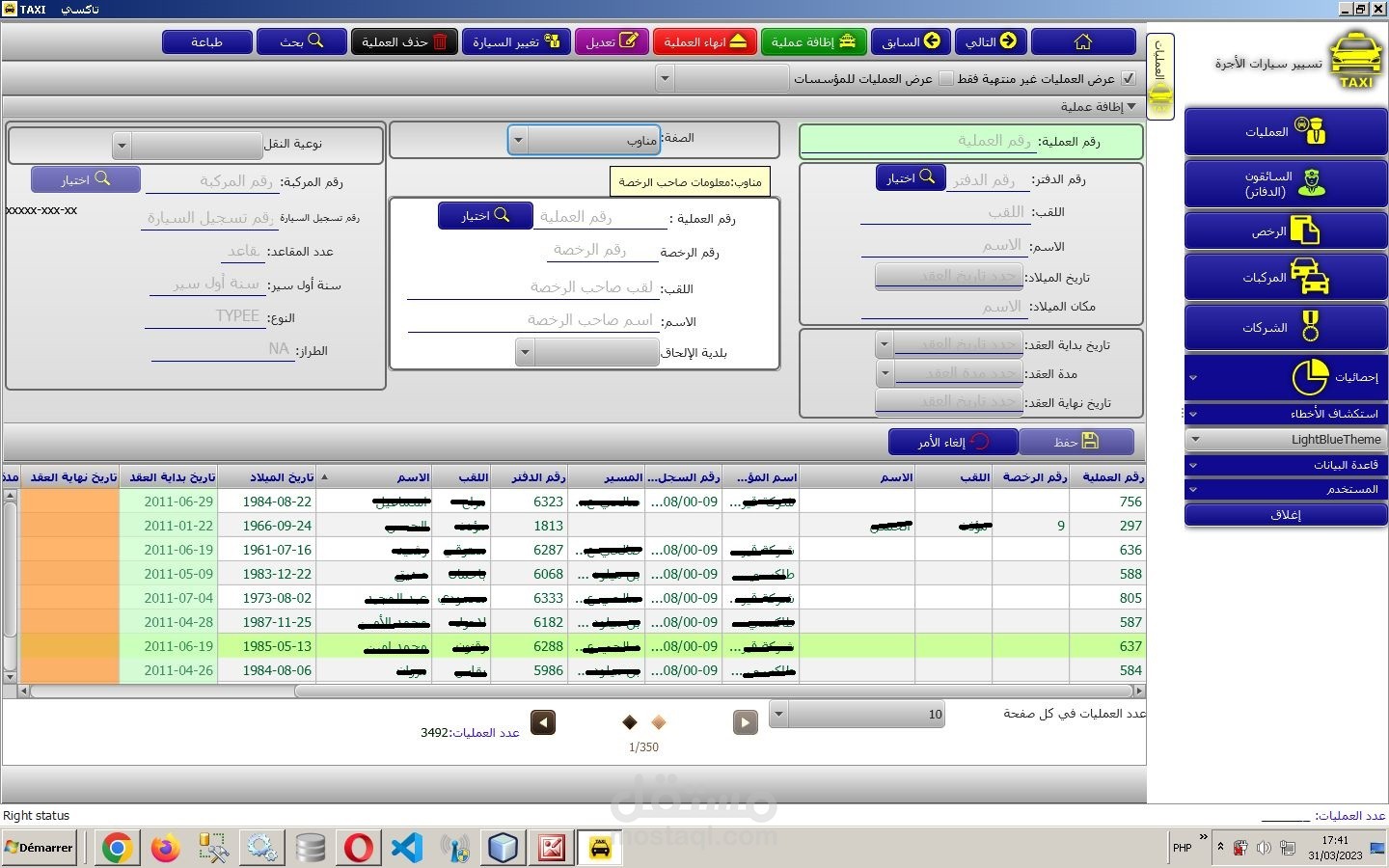Click the light diamond page indicator
1389x868 pixels.
coord(659,722)
